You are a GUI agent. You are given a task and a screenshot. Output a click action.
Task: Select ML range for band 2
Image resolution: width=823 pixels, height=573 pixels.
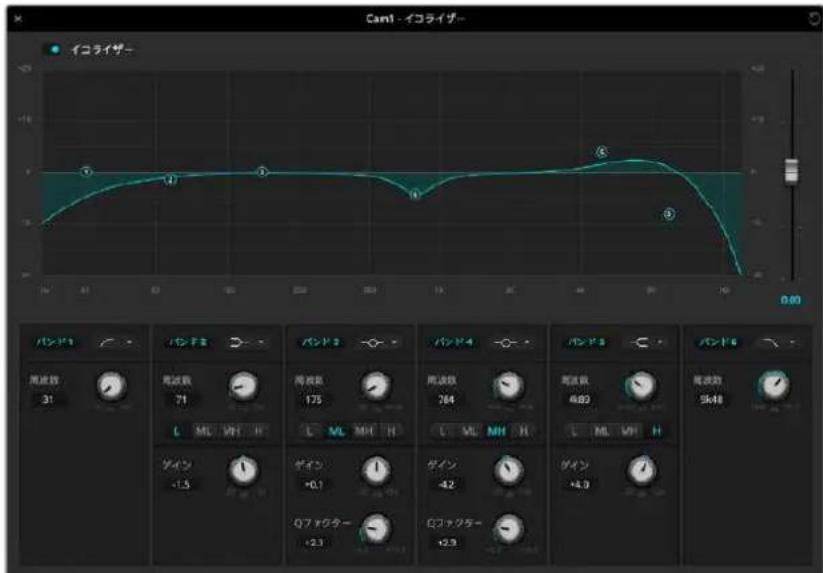[203, 431]
